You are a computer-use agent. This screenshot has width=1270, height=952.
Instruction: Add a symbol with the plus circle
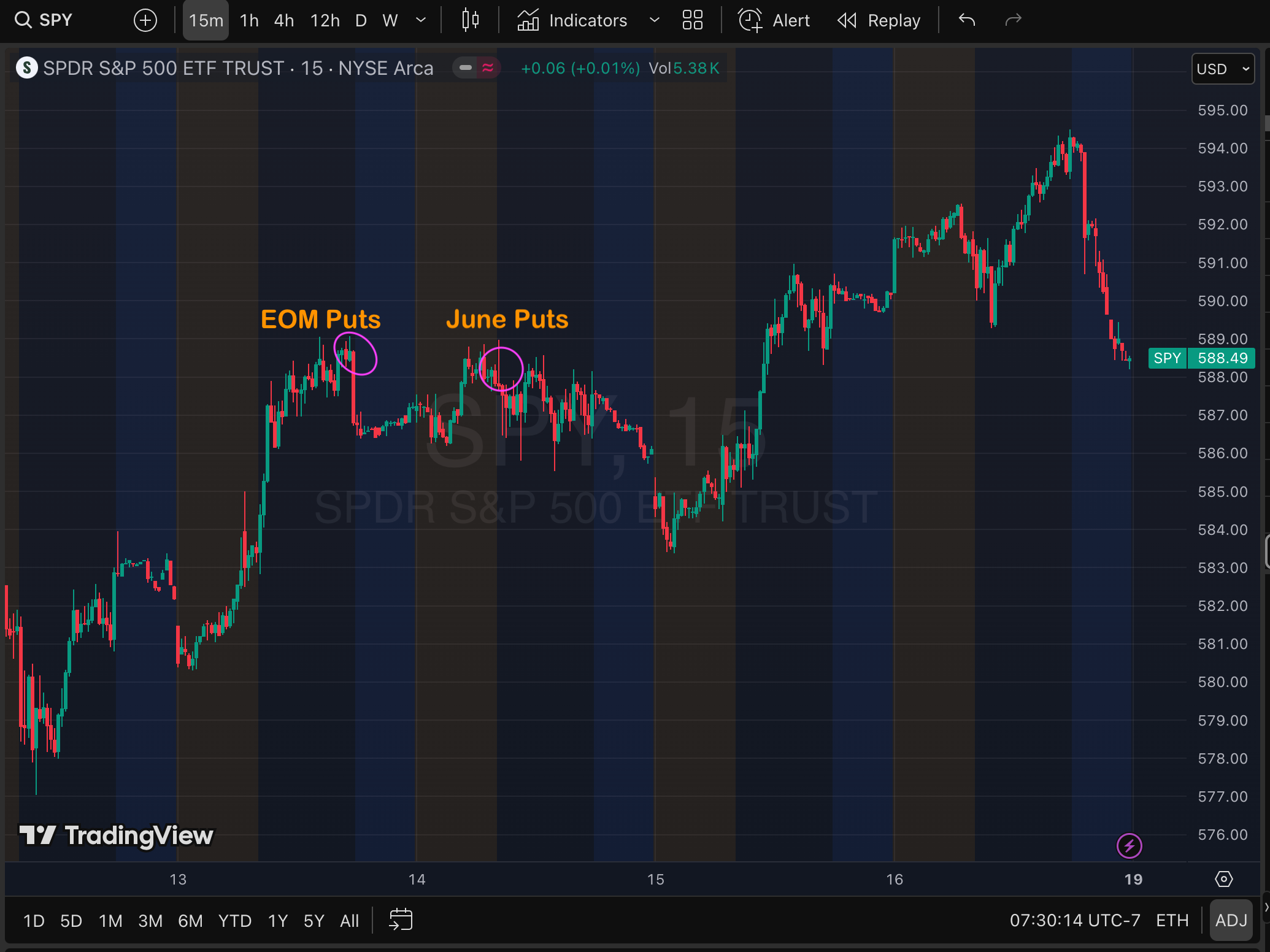tap(145, 20)
